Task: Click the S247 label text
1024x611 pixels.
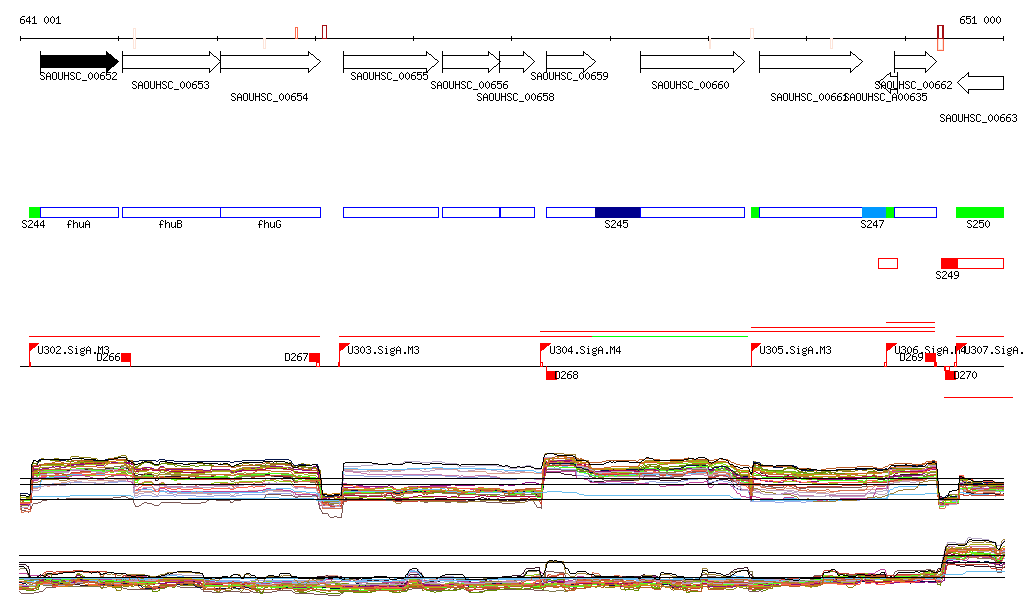Action: pos(872,225)
